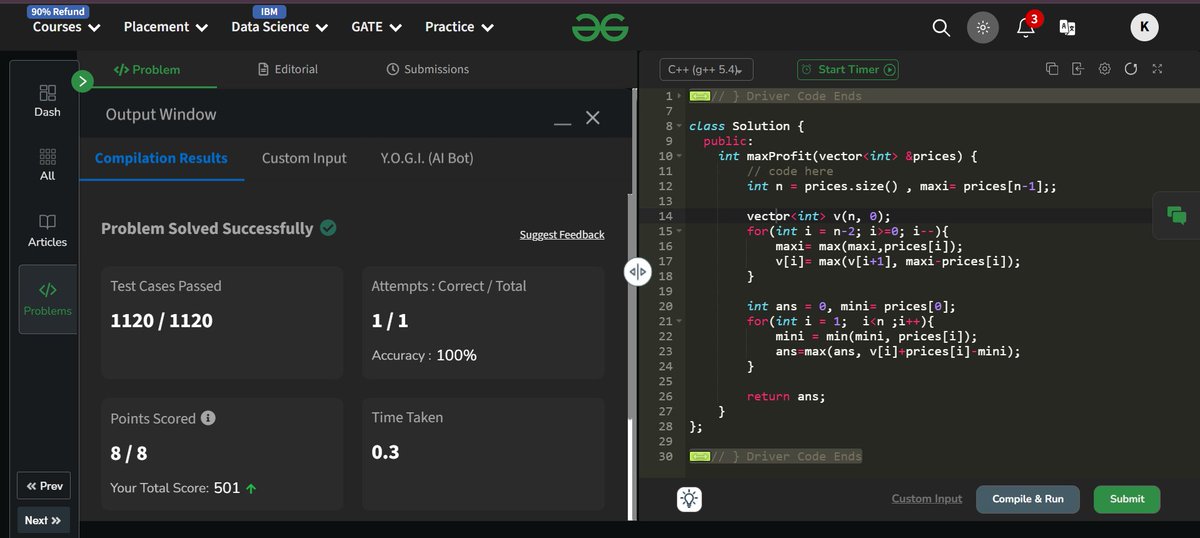
Task: Click the Suggest Feedback link
Action: (562, 235)
